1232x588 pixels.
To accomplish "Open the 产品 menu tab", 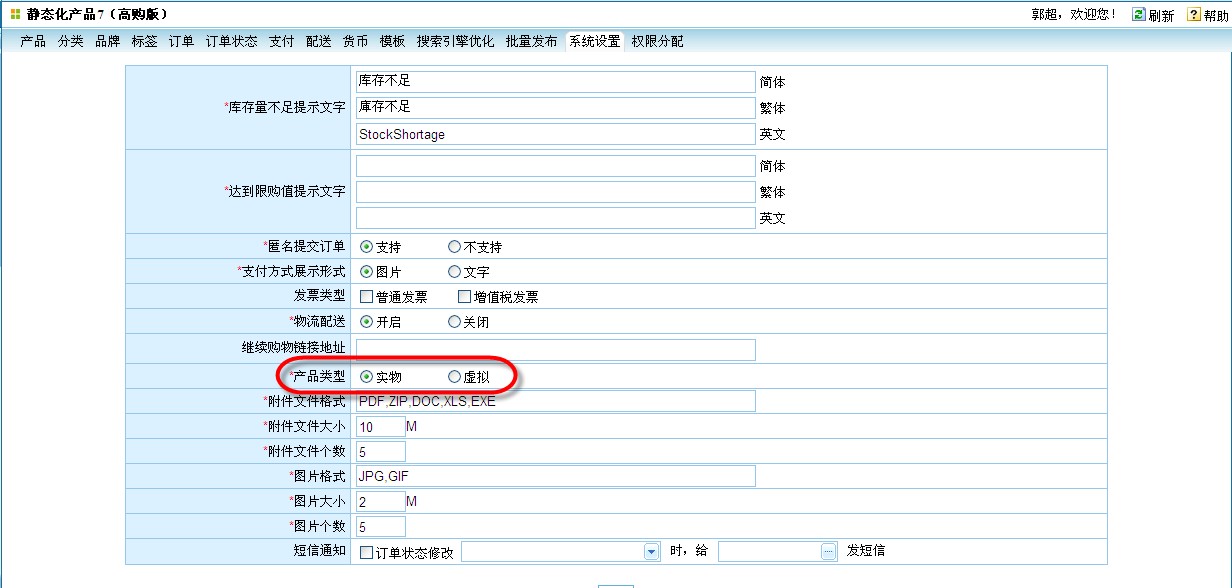I will pos(33,41).
